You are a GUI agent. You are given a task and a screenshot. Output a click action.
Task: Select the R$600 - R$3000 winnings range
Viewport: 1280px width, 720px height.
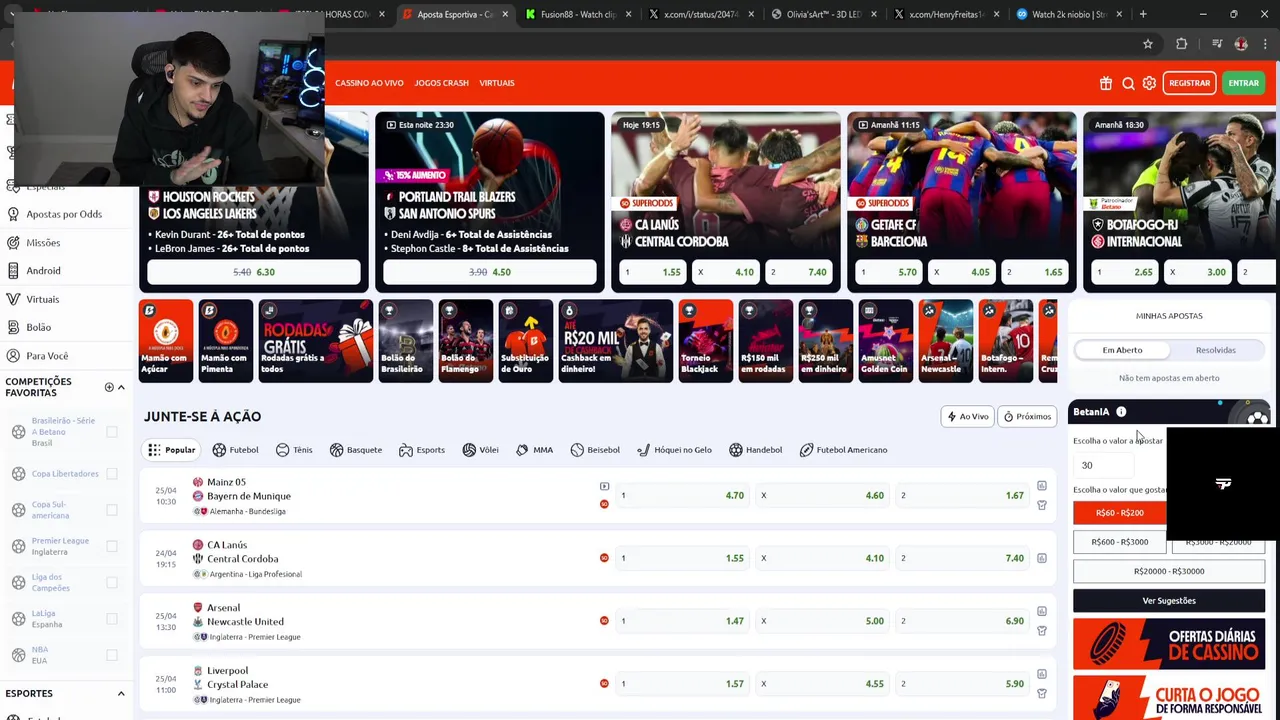pyautogui.click(x=1119, y=542)
